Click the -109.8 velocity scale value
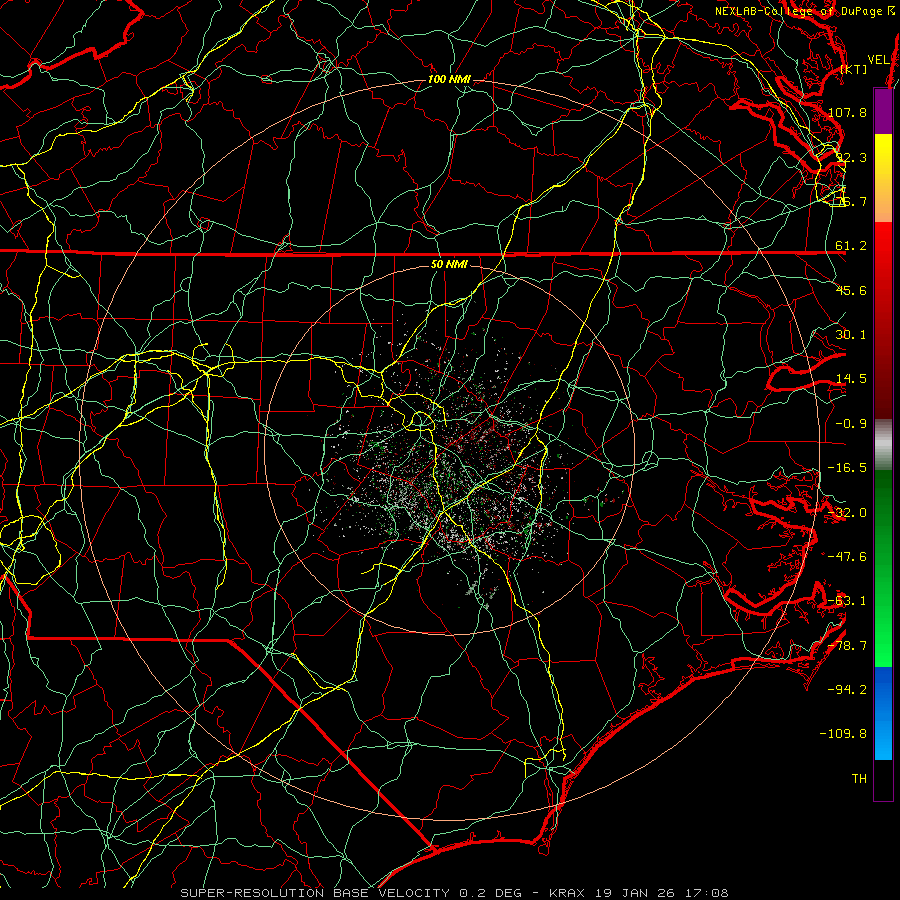 click(844, 734)
